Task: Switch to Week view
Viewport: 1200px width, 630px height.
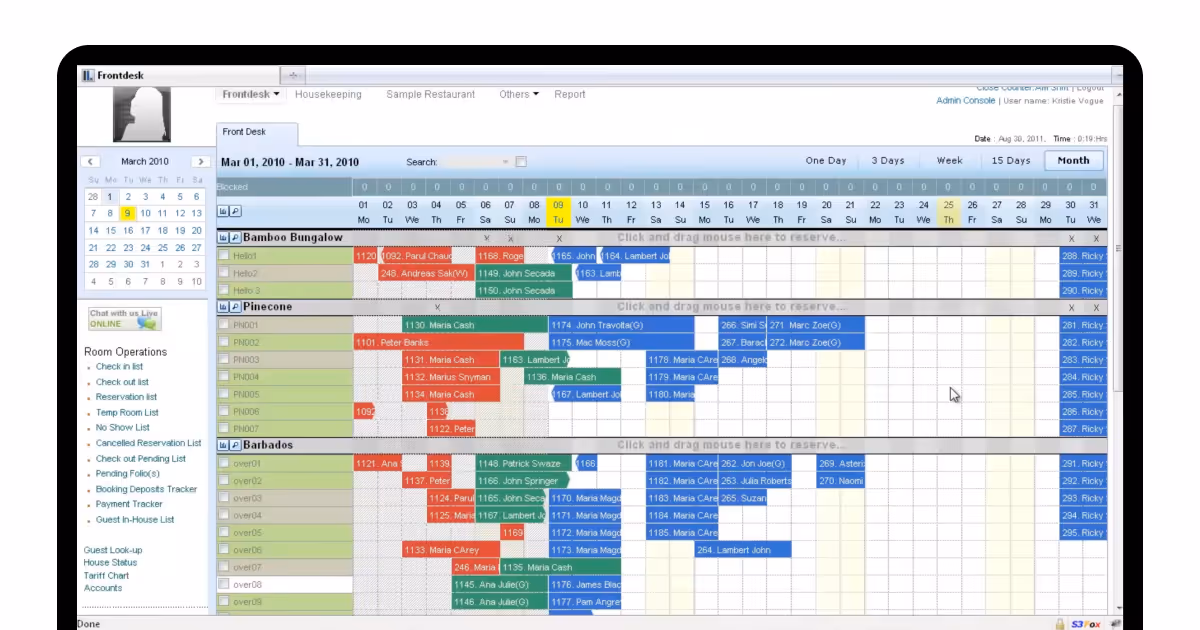Action: [950, 161]
